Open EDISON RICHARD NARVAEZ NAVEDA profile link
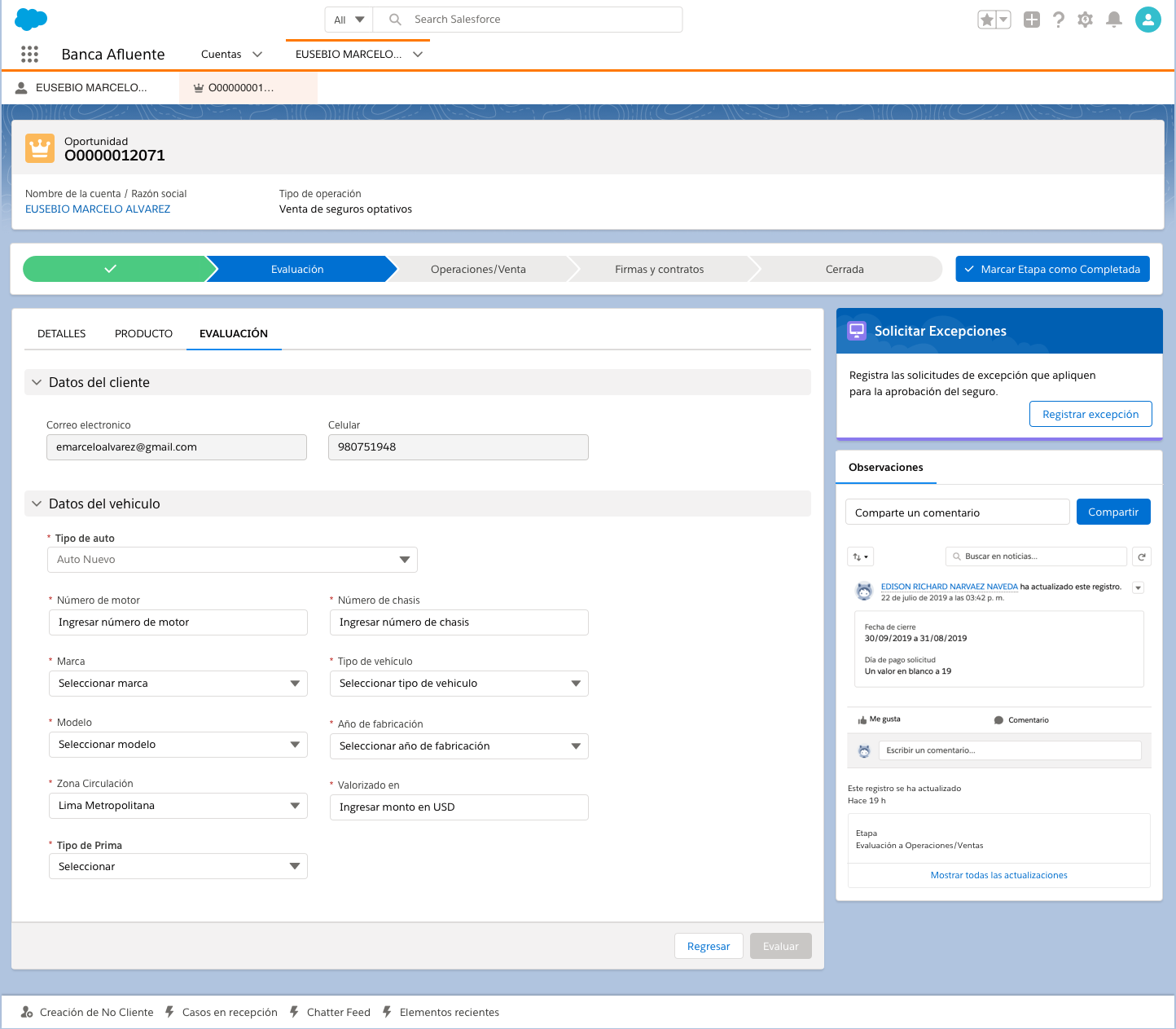Screen dimensions: 1176x1029 point(950,587)
